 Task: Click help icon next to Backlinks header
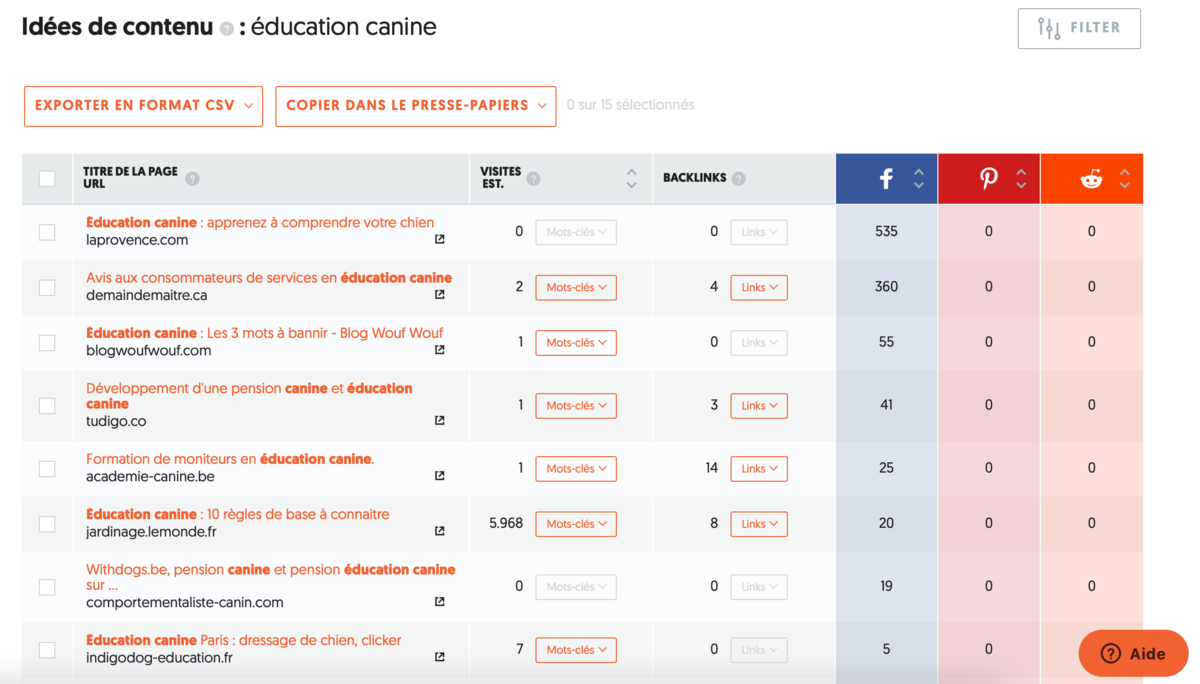(738, 179)
